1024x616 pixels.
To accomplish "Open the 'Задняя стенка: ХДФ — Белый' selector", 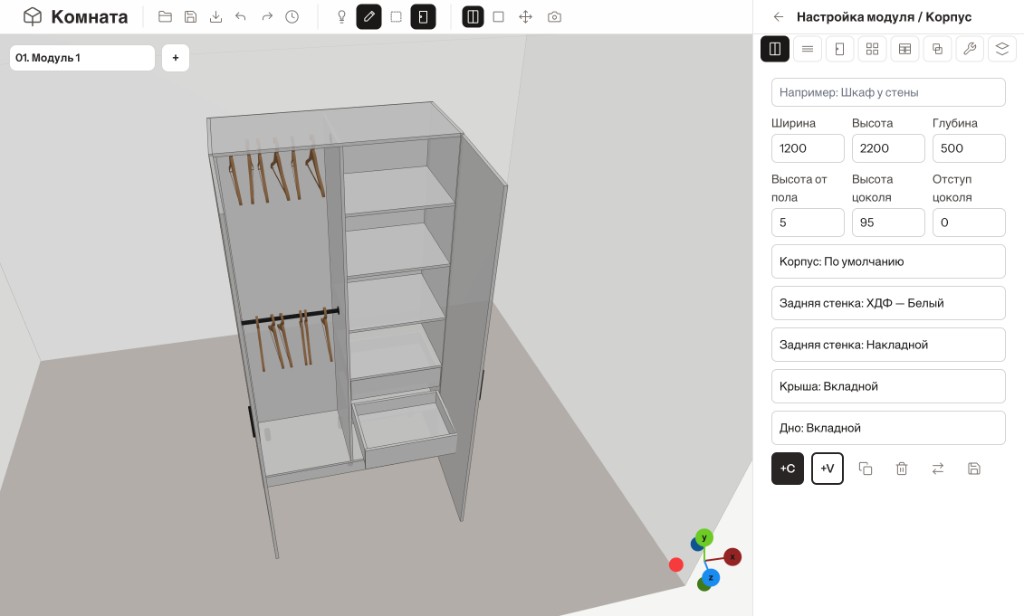I will coord(888,303).
